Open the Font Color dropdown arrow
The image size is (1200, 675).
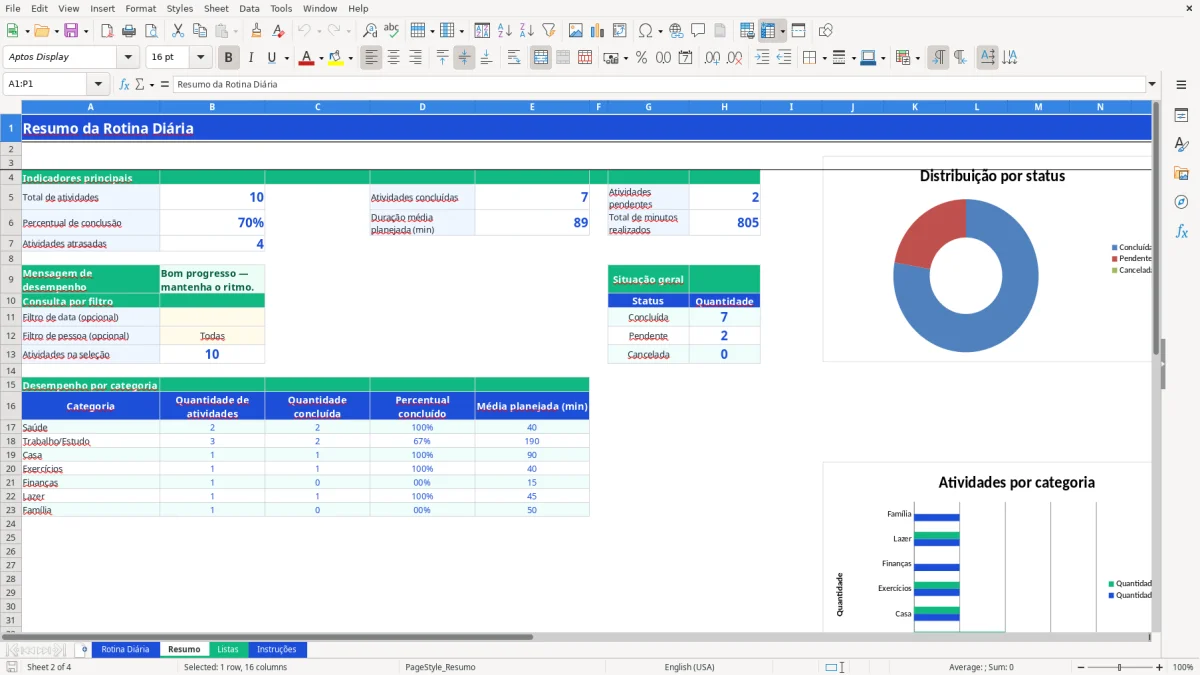[x=319, y=58]
